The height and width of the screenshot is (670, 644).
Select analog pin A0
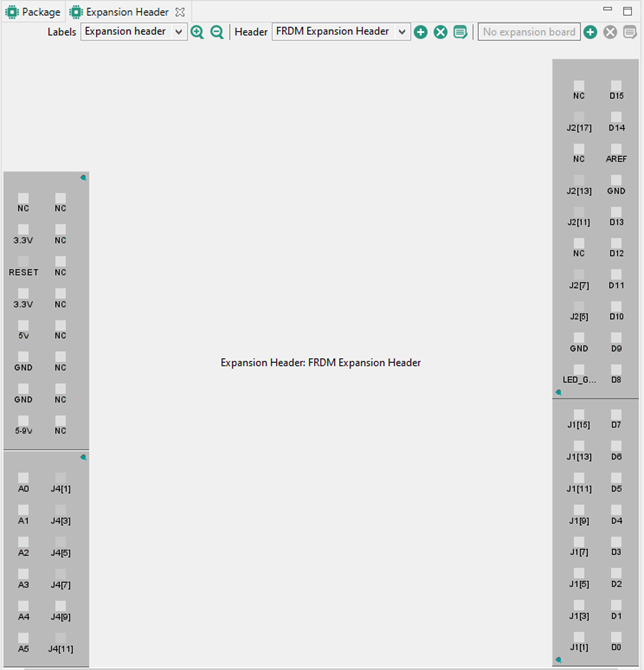click(24, 478)
